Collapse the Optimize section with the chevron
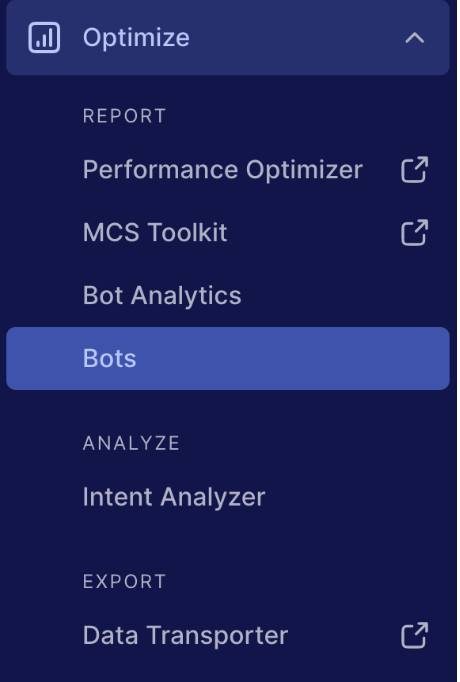Screen dimensions: 460x682 (414, 38)
